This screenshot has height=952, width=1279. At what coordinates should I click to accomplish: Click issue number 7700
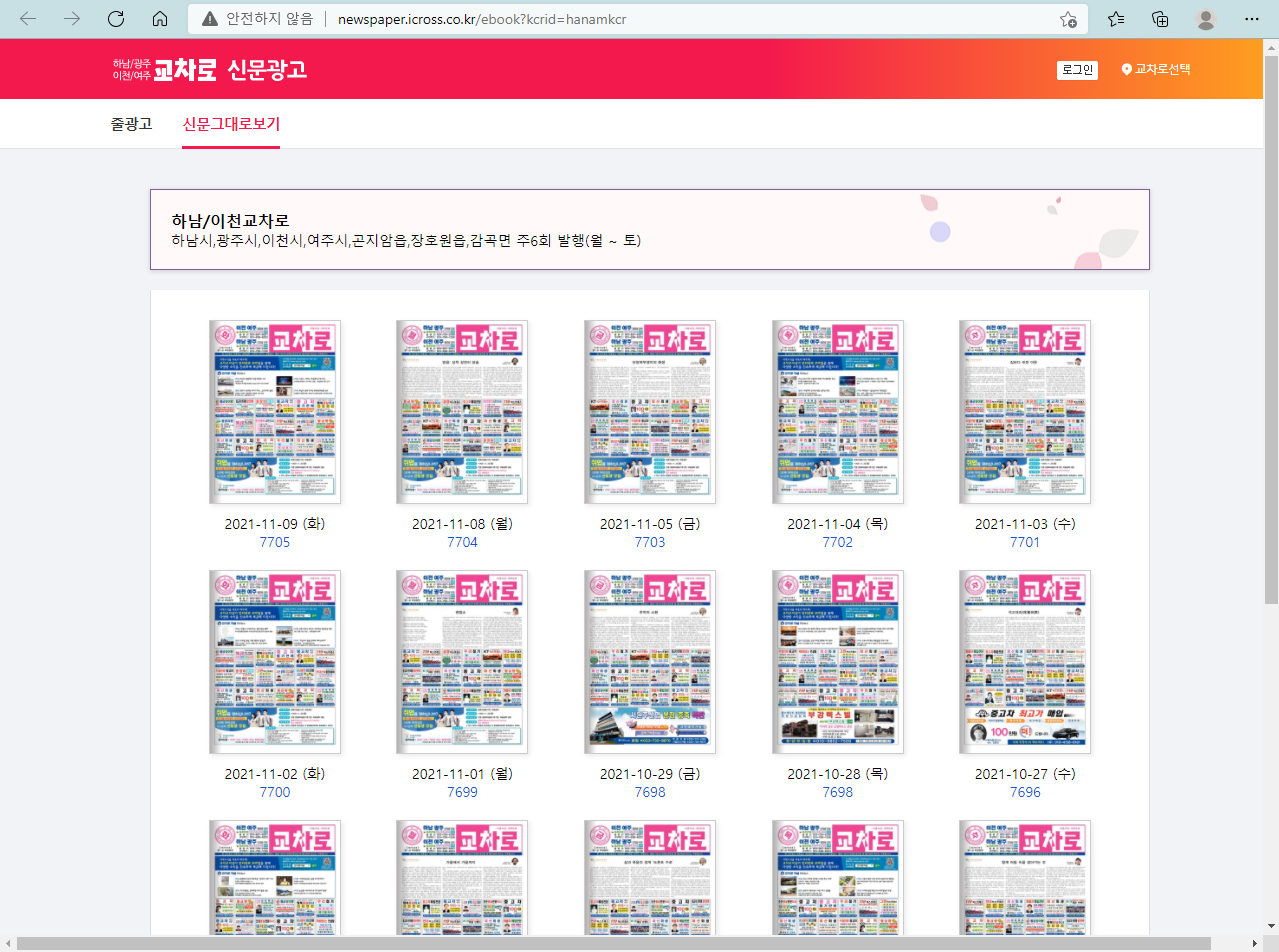click(x=275, y=792)
